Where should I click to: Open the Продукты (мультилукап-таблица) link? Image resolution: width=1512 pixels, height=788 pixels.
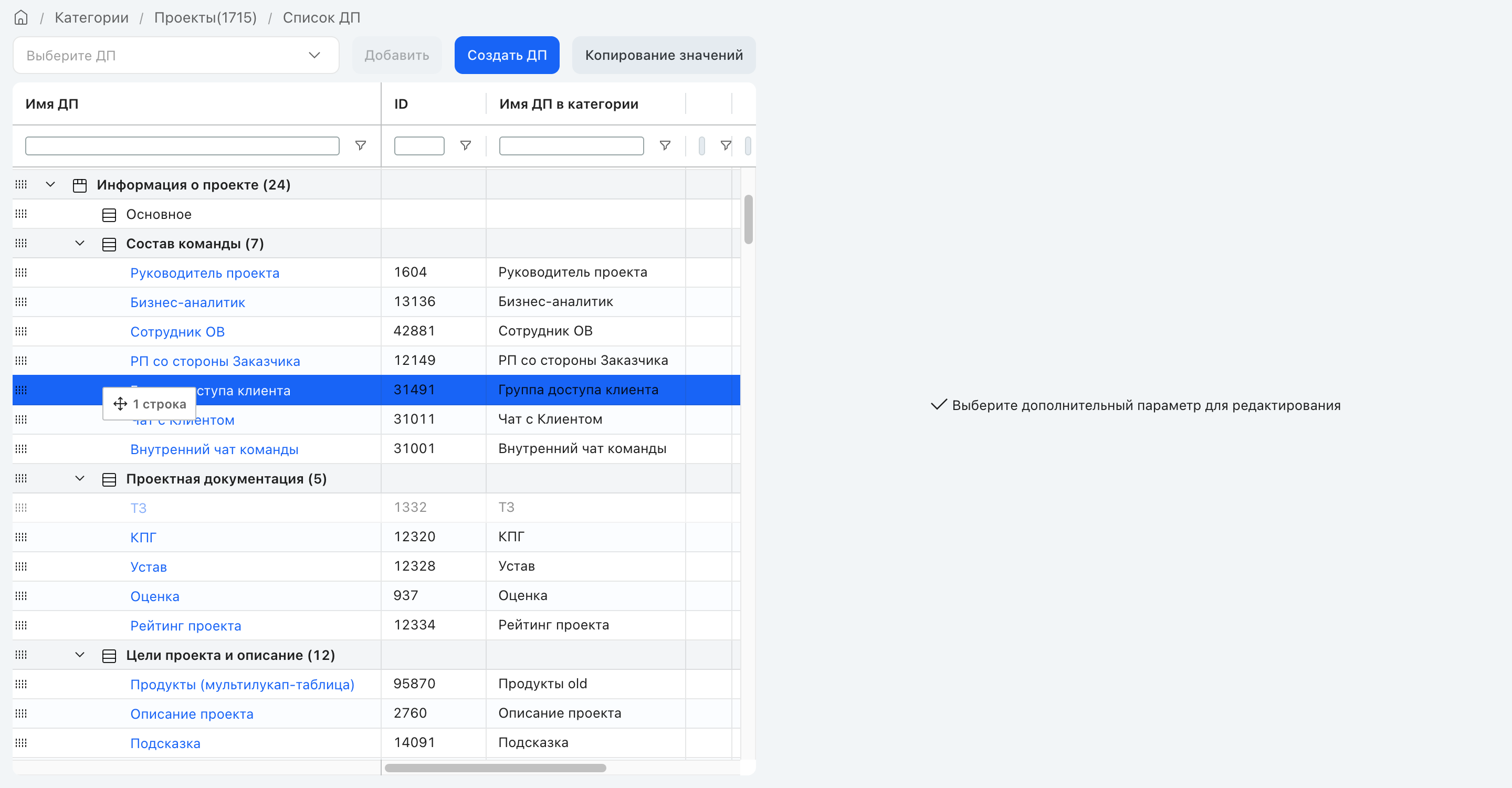coord(243,684)
